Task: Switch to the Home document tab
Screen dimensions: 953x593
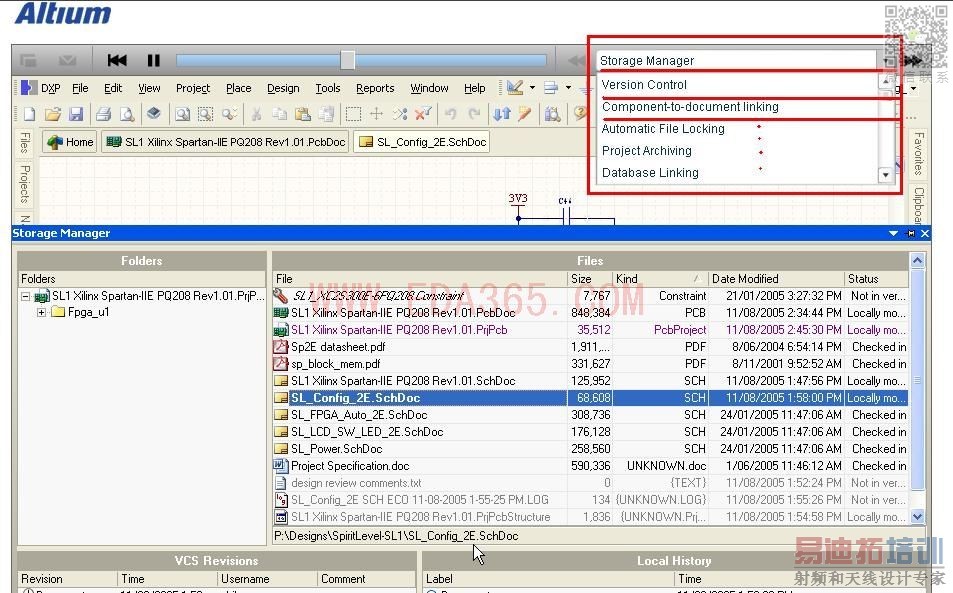Action: click(71, 142)
